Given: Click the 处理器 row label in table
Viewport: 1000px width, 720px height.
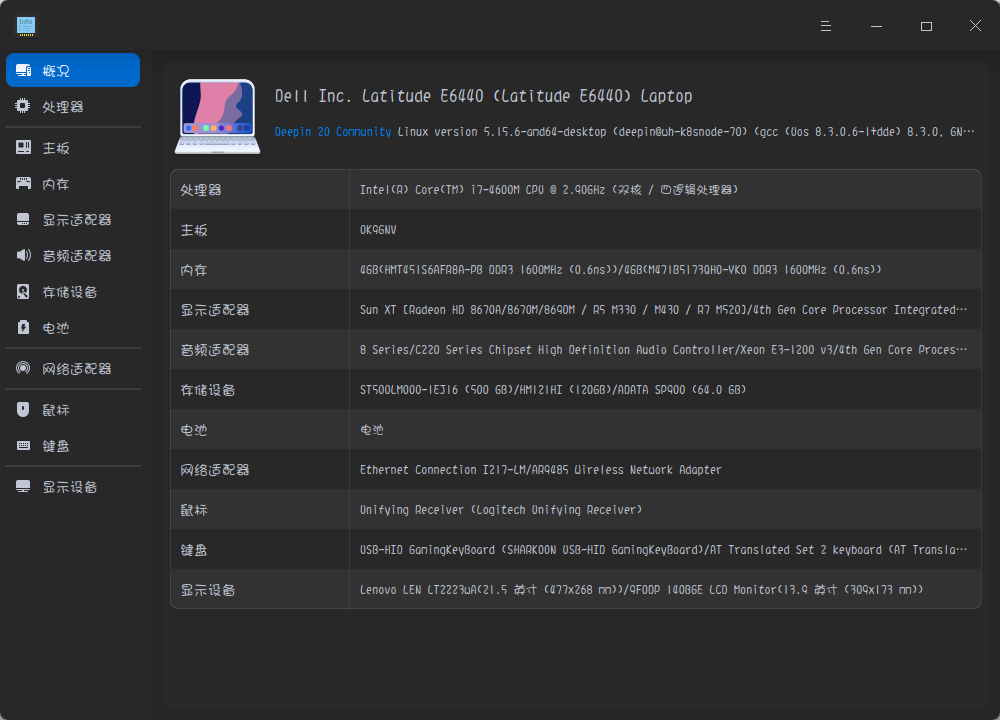Looking at the screenshot, I should (x=201, y=189).
